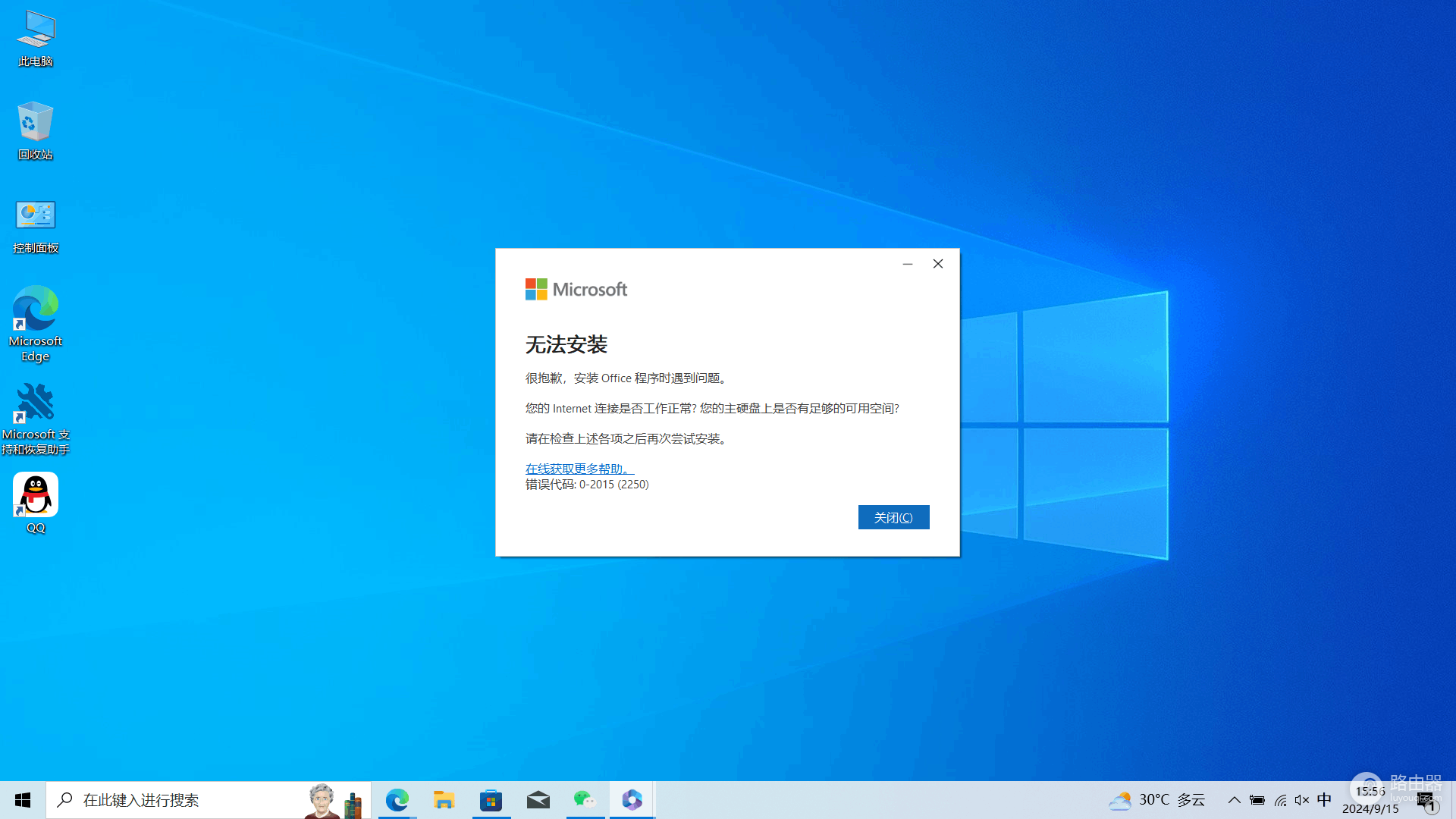Open the Mail app on the taskbar
The height and width of the screenshot is (819, 1456).
[538, 800]
